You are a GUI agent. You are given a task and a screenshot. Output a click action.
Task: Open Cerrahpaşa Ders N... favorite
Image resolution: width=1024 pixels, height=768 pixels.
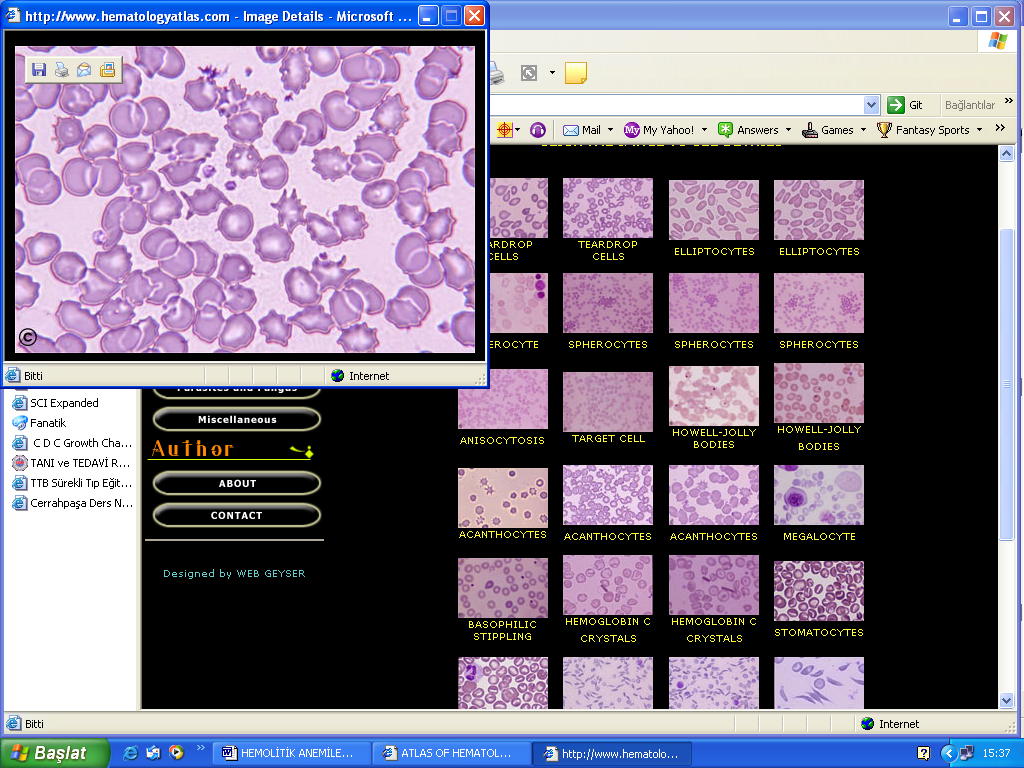pyautogui.click(x=73, y=503)
